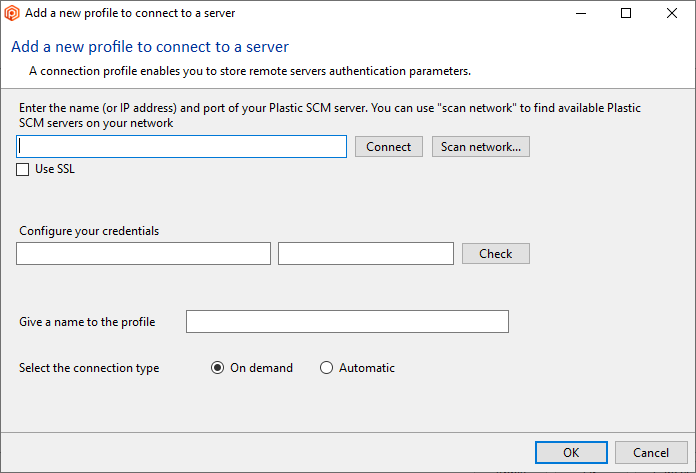Screen dimensions: 696x473
Task: Click the Plastic SCM logo in title bar
Action: (x=12, y=13)
